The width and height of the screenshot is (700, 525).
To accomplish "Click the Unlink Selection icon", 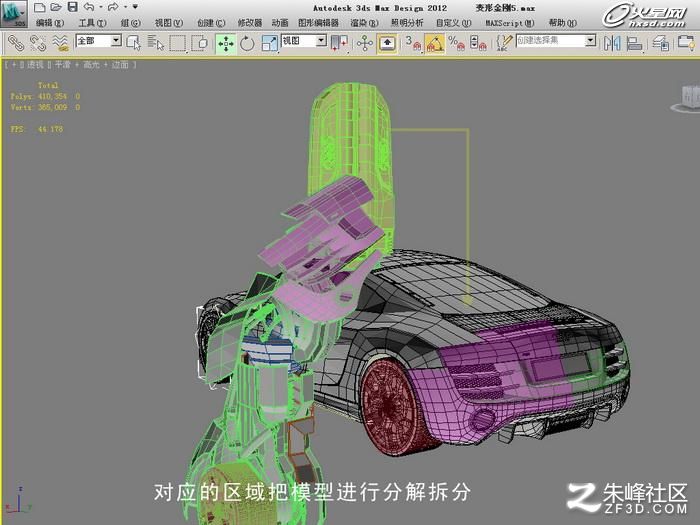I will coord(38,43).
